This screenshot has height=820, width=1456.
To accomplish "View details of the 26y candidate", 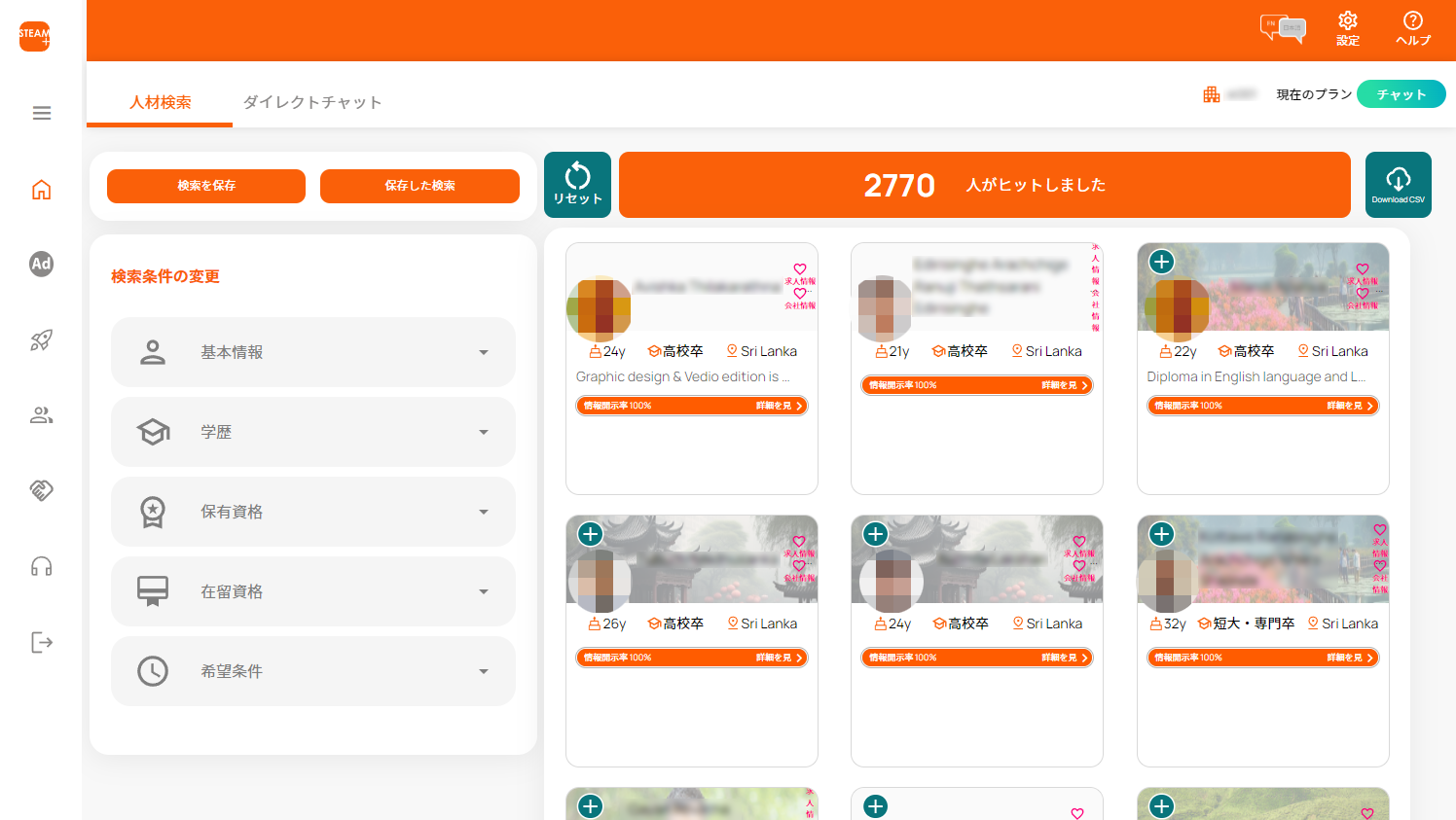I will click(x=692, y=658).
